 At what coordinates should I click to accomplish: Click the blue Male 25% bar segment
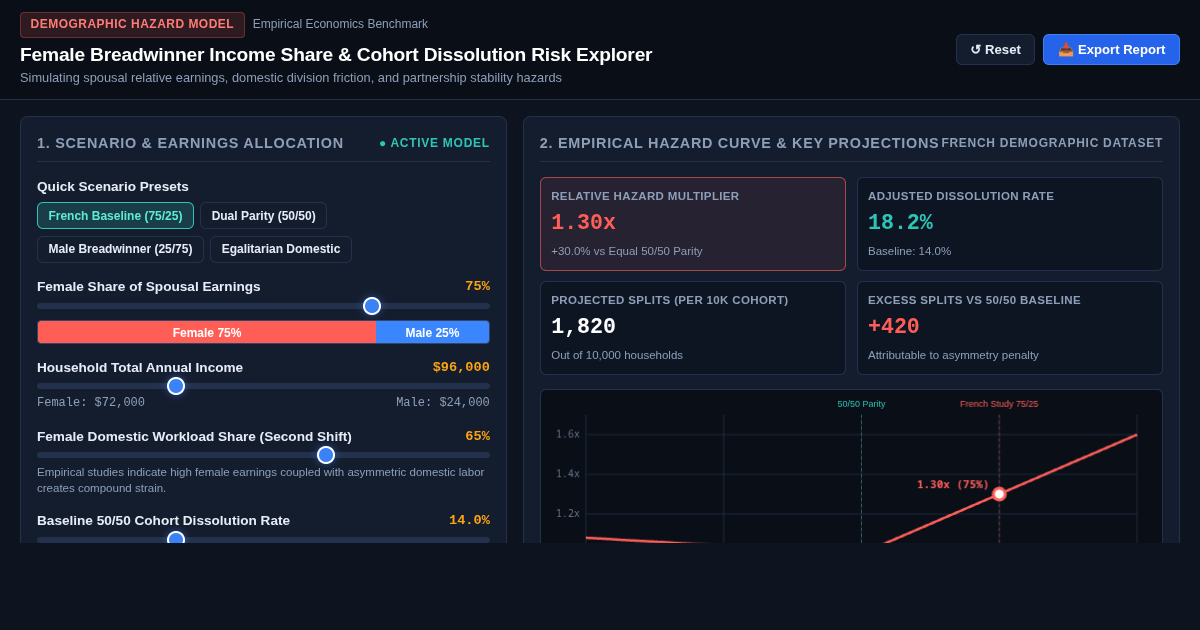432,332
